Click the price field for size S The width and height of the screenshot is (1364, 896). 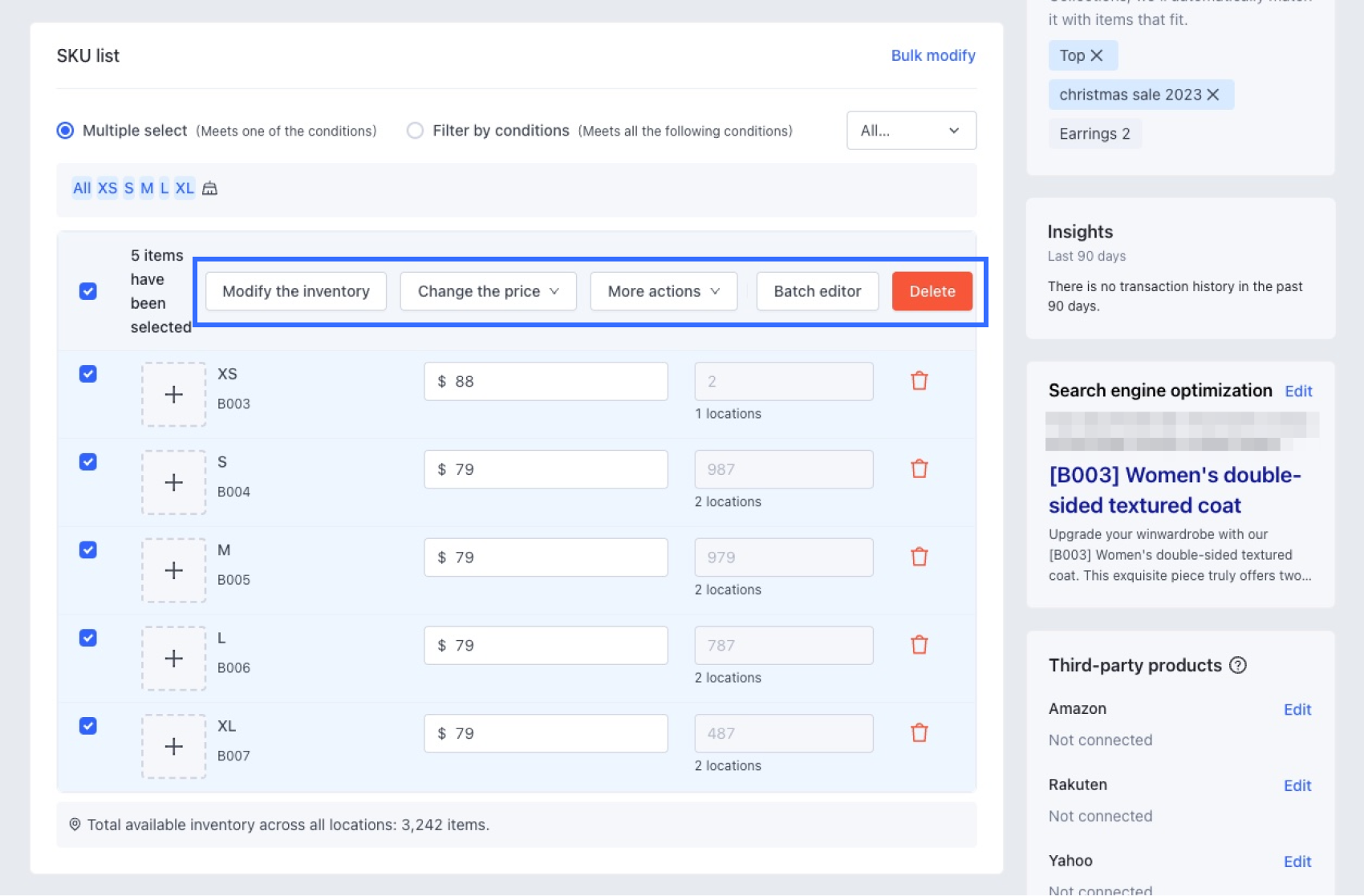click(x=546, y=469)
